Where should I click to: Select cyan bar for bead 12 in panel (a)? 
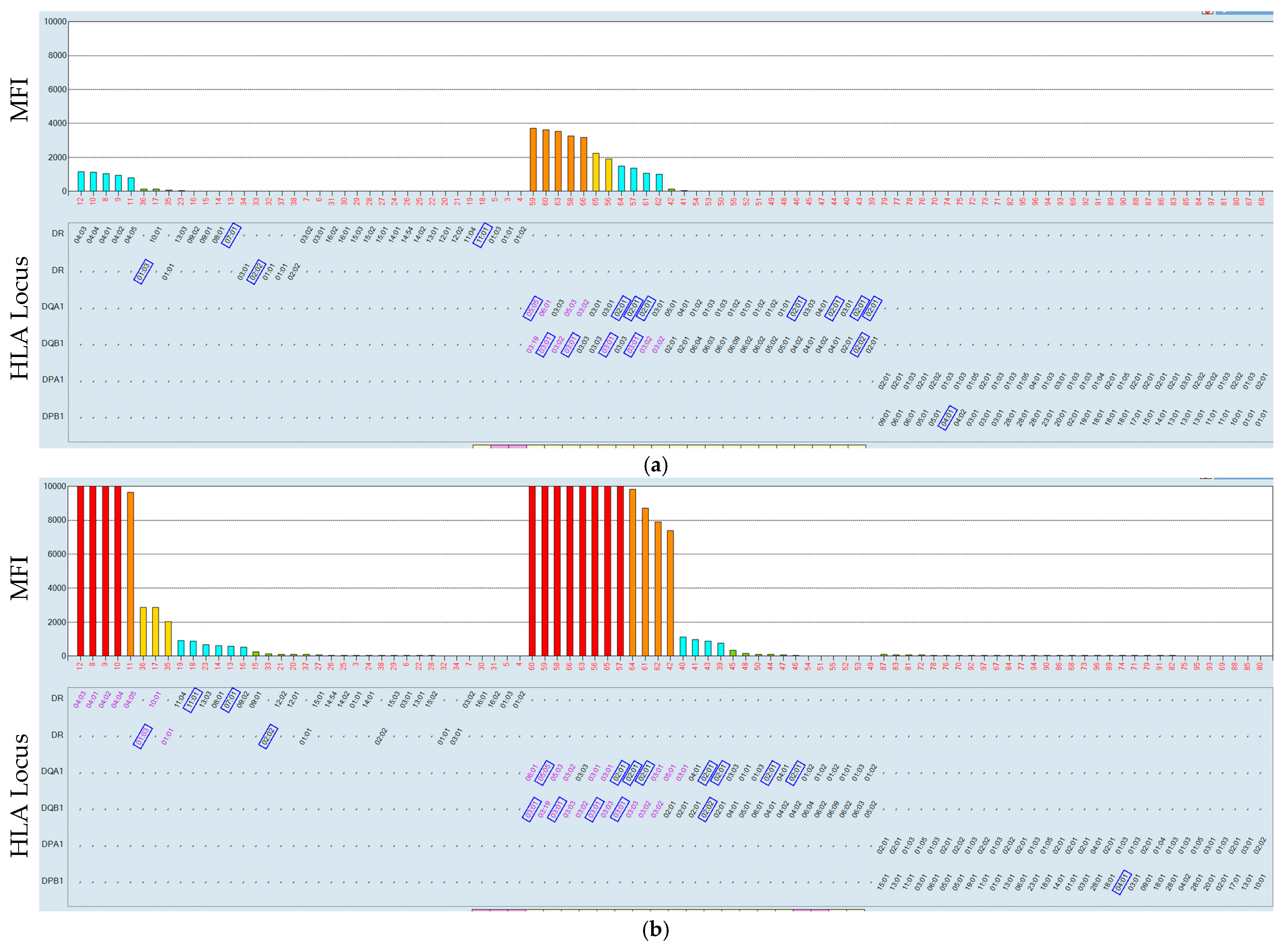pyautogui.click(x=81, y=182)
